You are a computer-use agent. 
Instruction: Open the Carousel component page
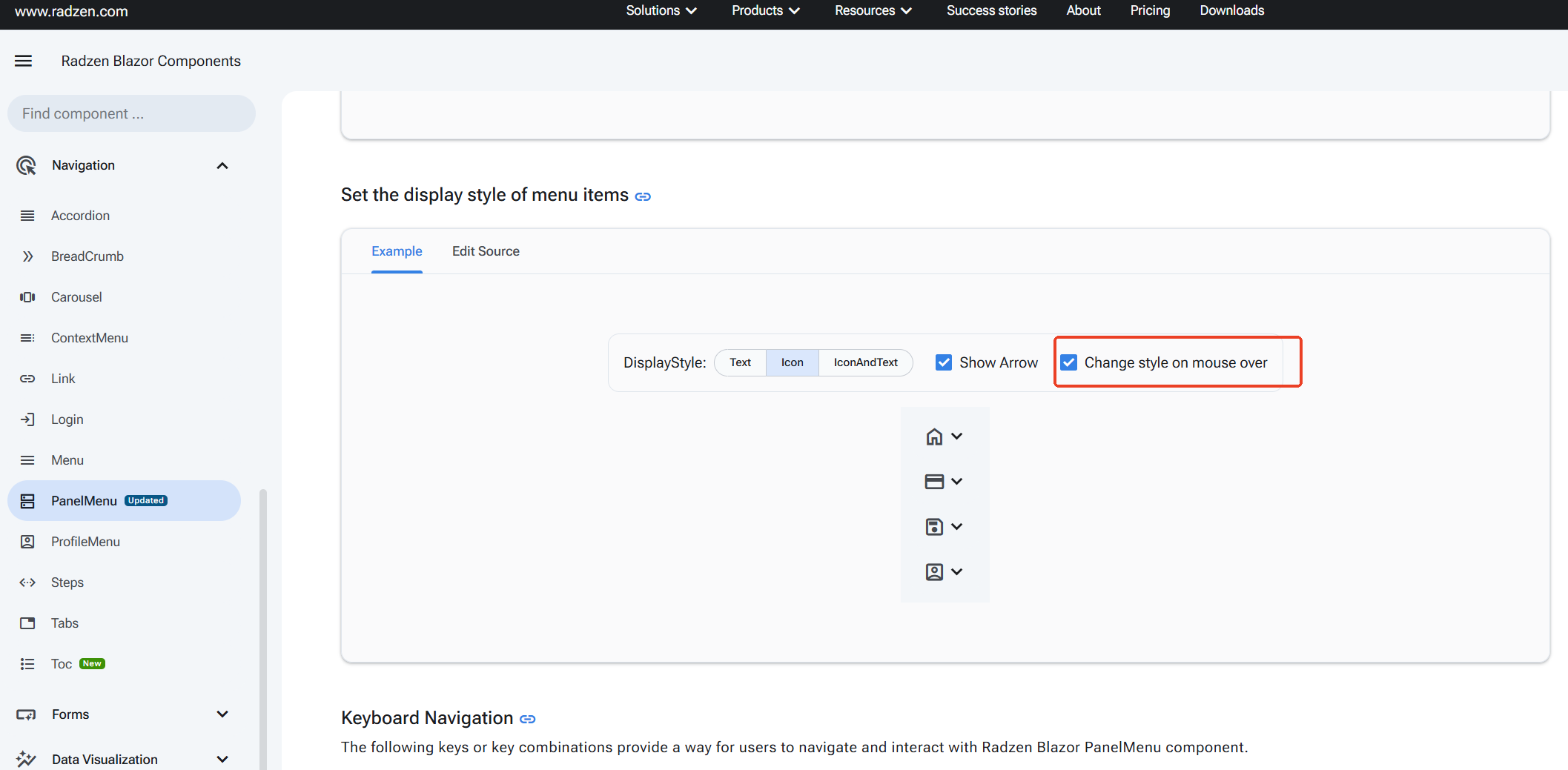(76, 297)
